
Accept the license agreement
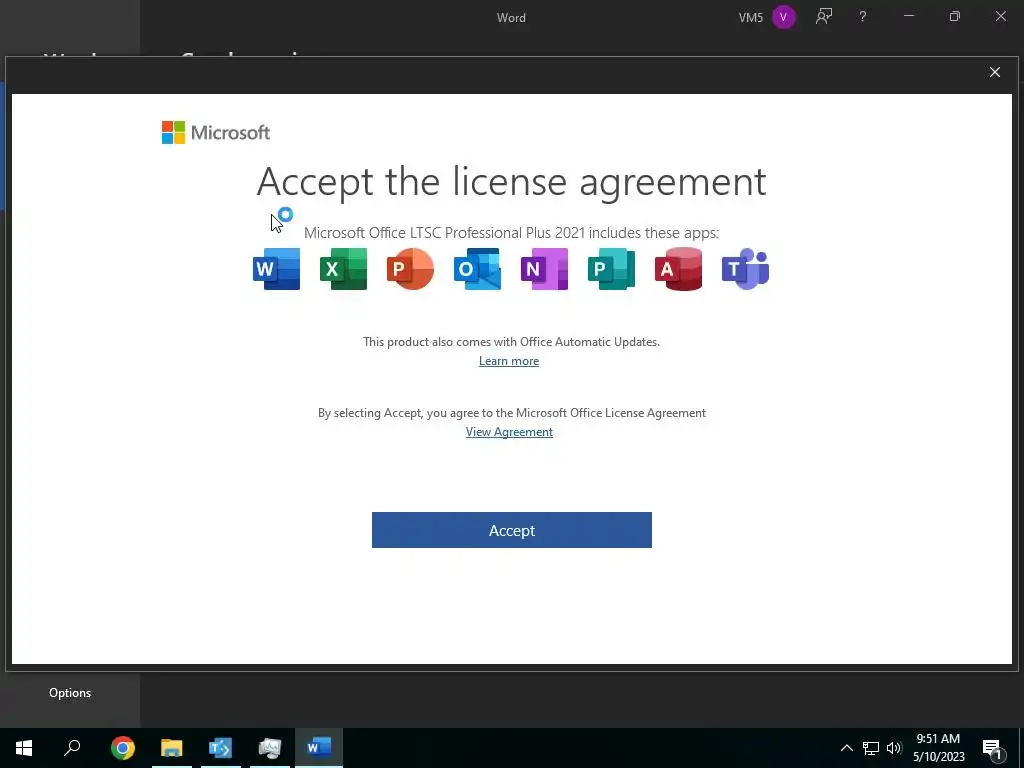point(511,530)
